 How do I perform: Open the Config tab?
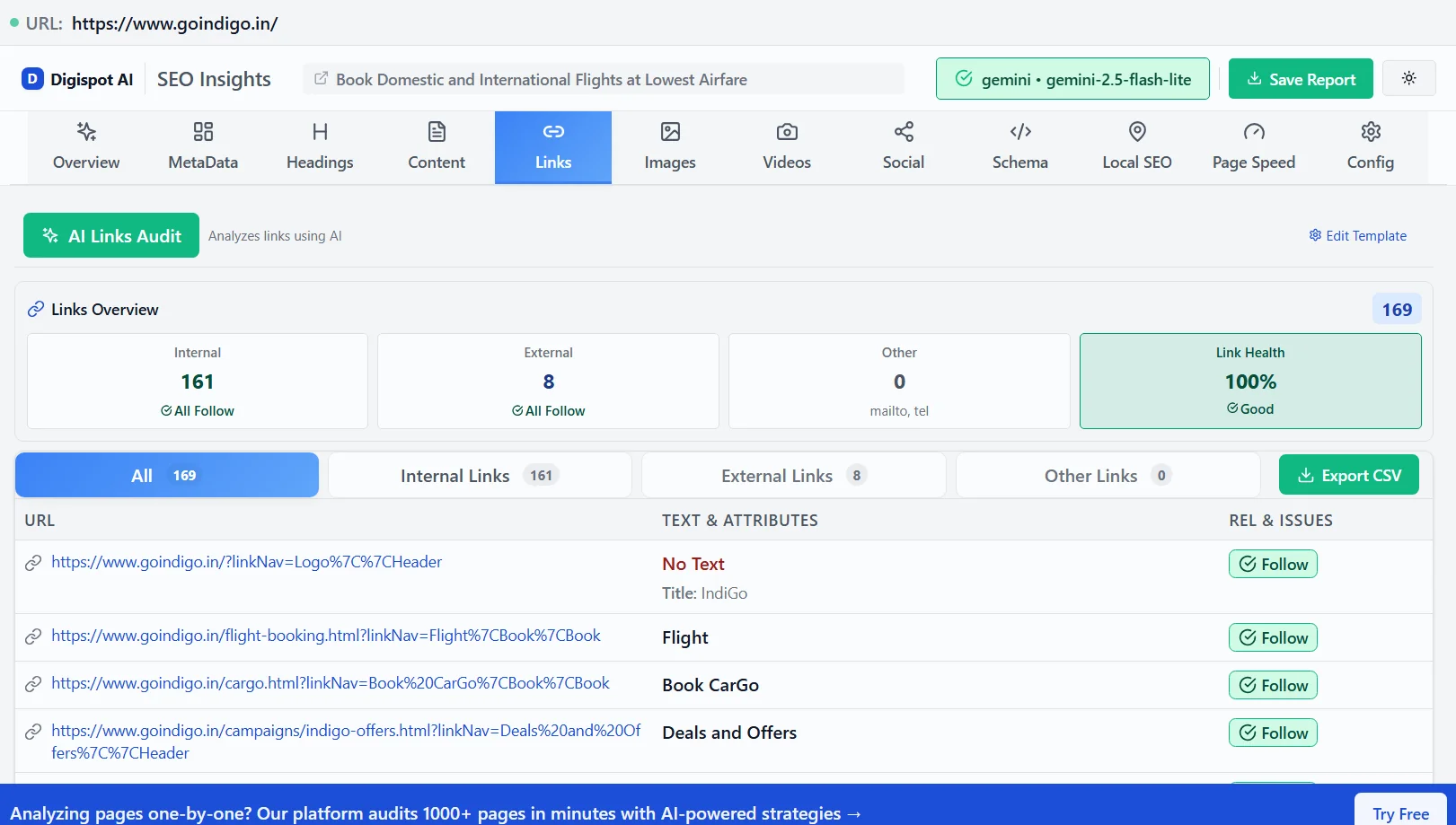coord(1371,147)
